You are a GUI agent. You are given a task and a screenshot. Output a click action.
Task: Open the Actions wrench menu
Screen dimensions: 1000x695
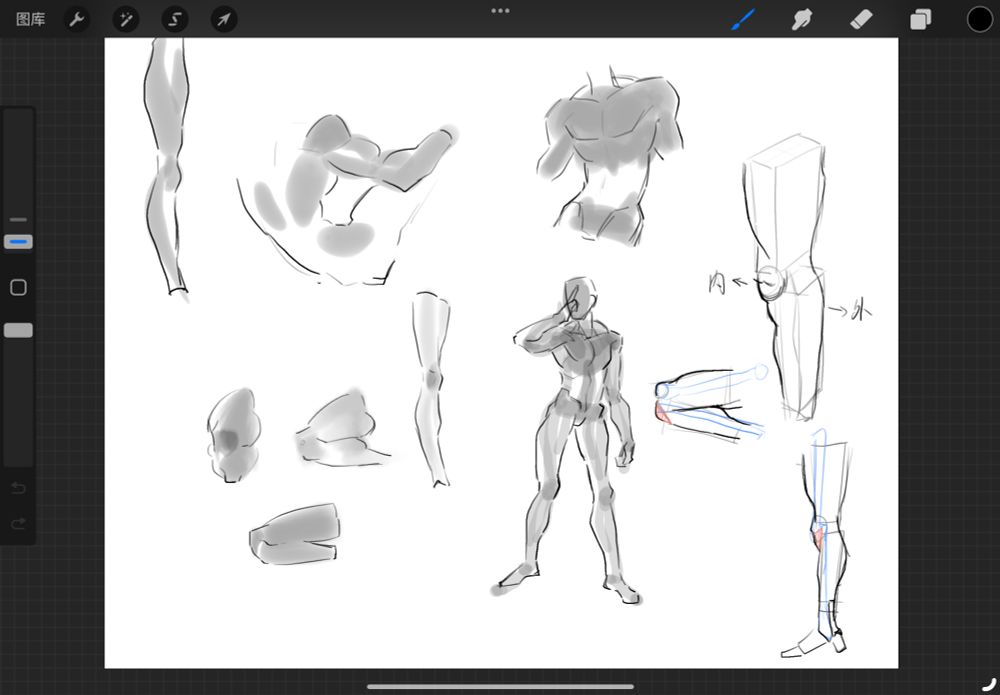point(77,20)
